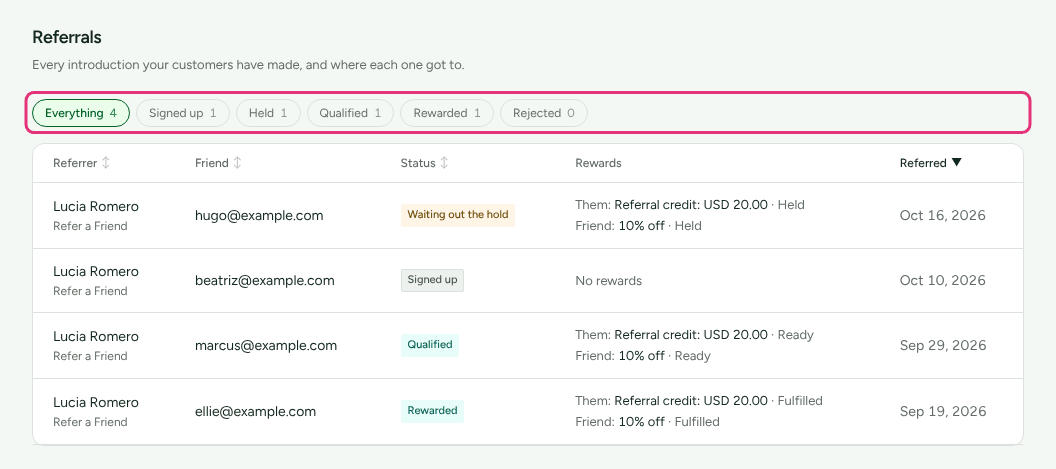The height and width of the screenshot is (469, 1056).
Task: Sort table by Referrer column
Action: 81,163
